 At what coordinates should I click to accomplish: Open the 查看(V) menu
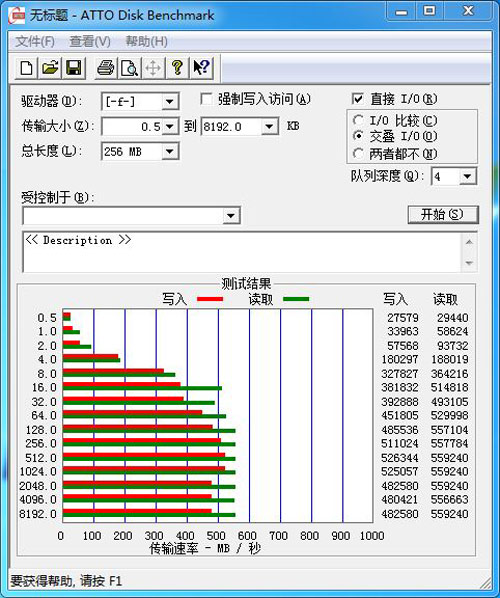click(x=90, y=41)
